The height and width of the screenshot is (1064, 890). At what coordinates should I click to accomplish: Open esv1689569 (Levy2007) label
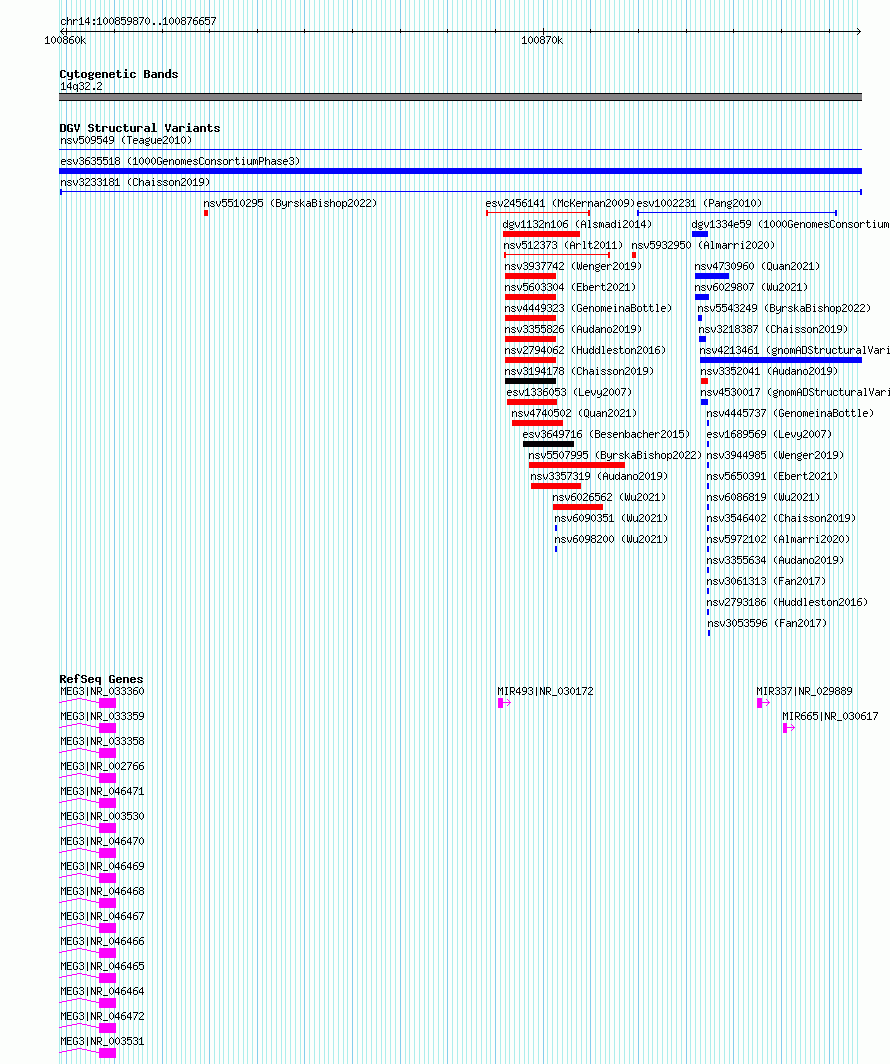point(769,434)
